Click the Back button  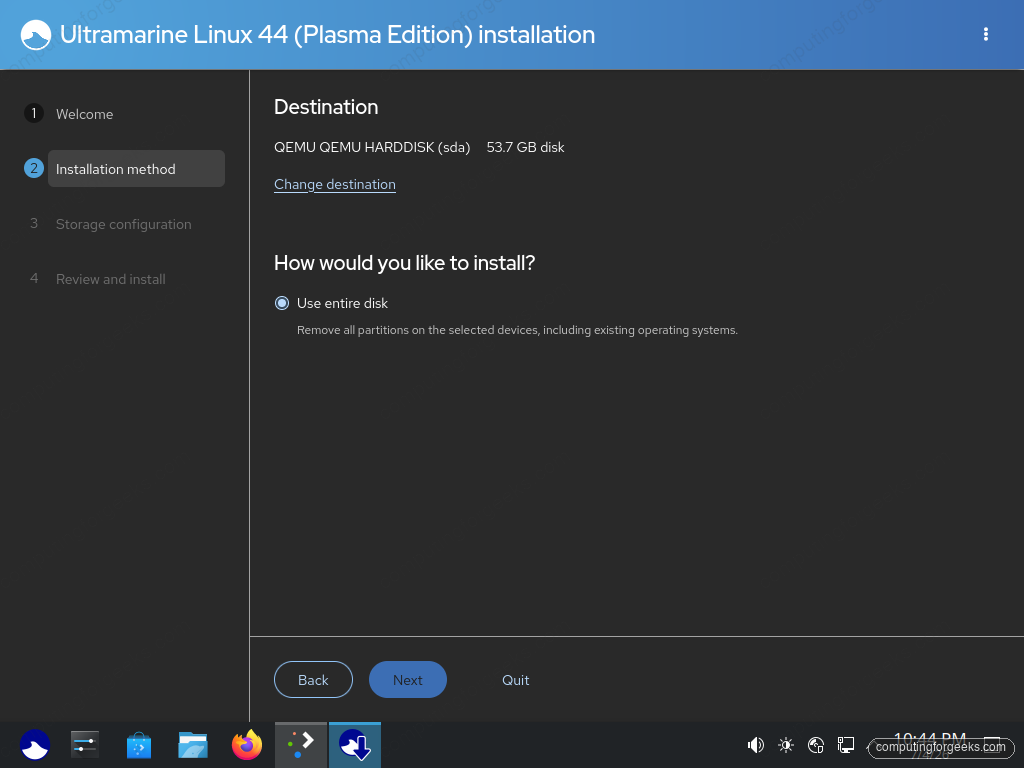pos(313,680)
